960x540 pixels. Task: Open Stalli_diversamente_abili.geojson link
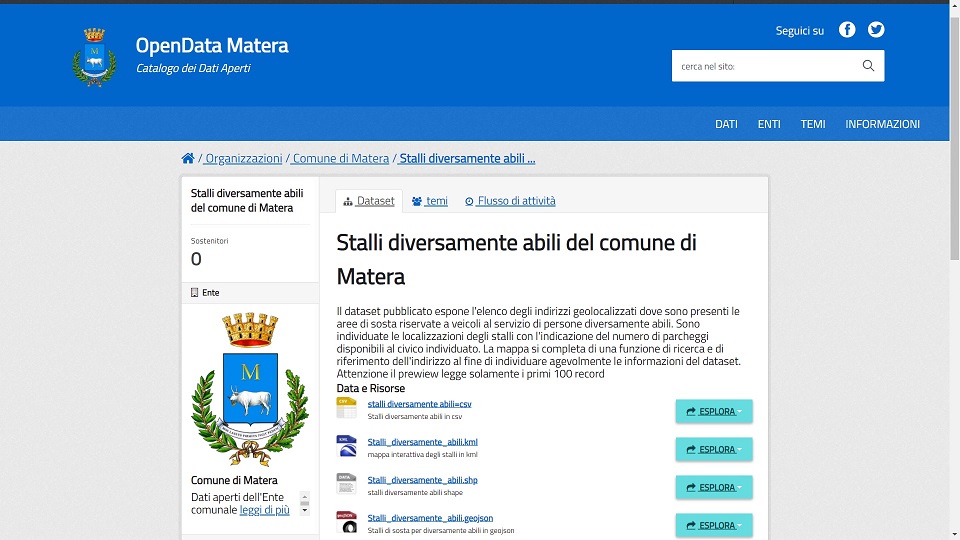pyautogui.click(x=430, y=518)
